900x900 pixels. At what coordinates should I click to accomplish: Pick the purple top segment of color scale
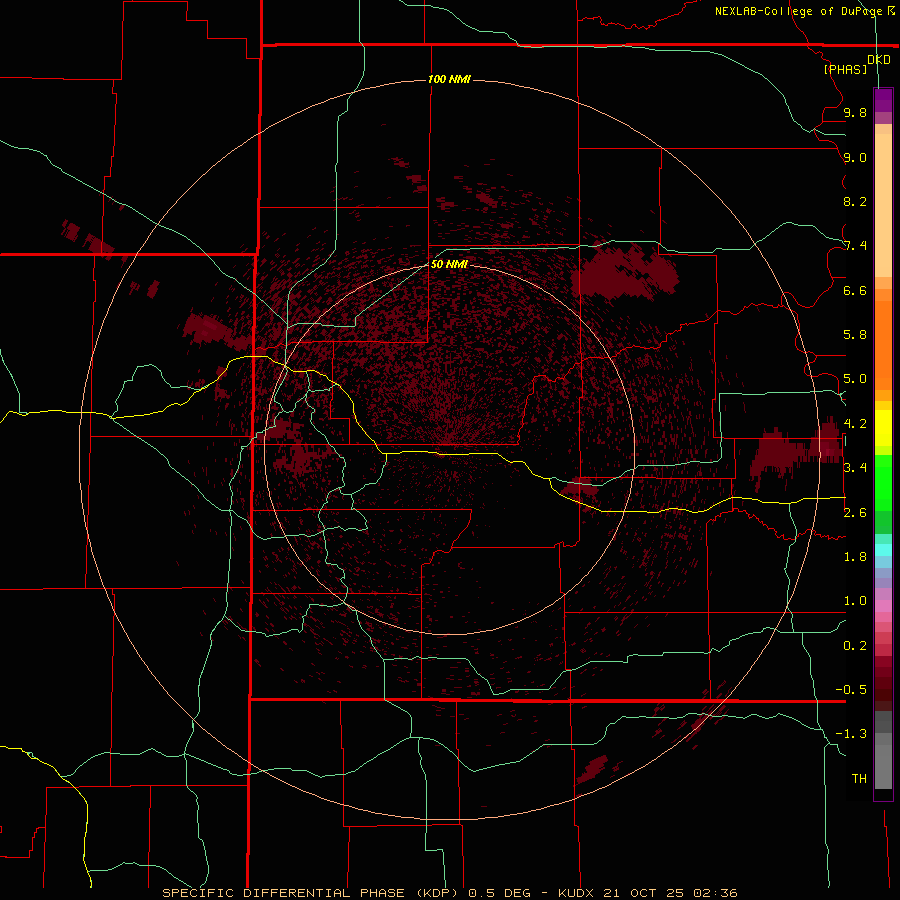click(x=883, y=100)
